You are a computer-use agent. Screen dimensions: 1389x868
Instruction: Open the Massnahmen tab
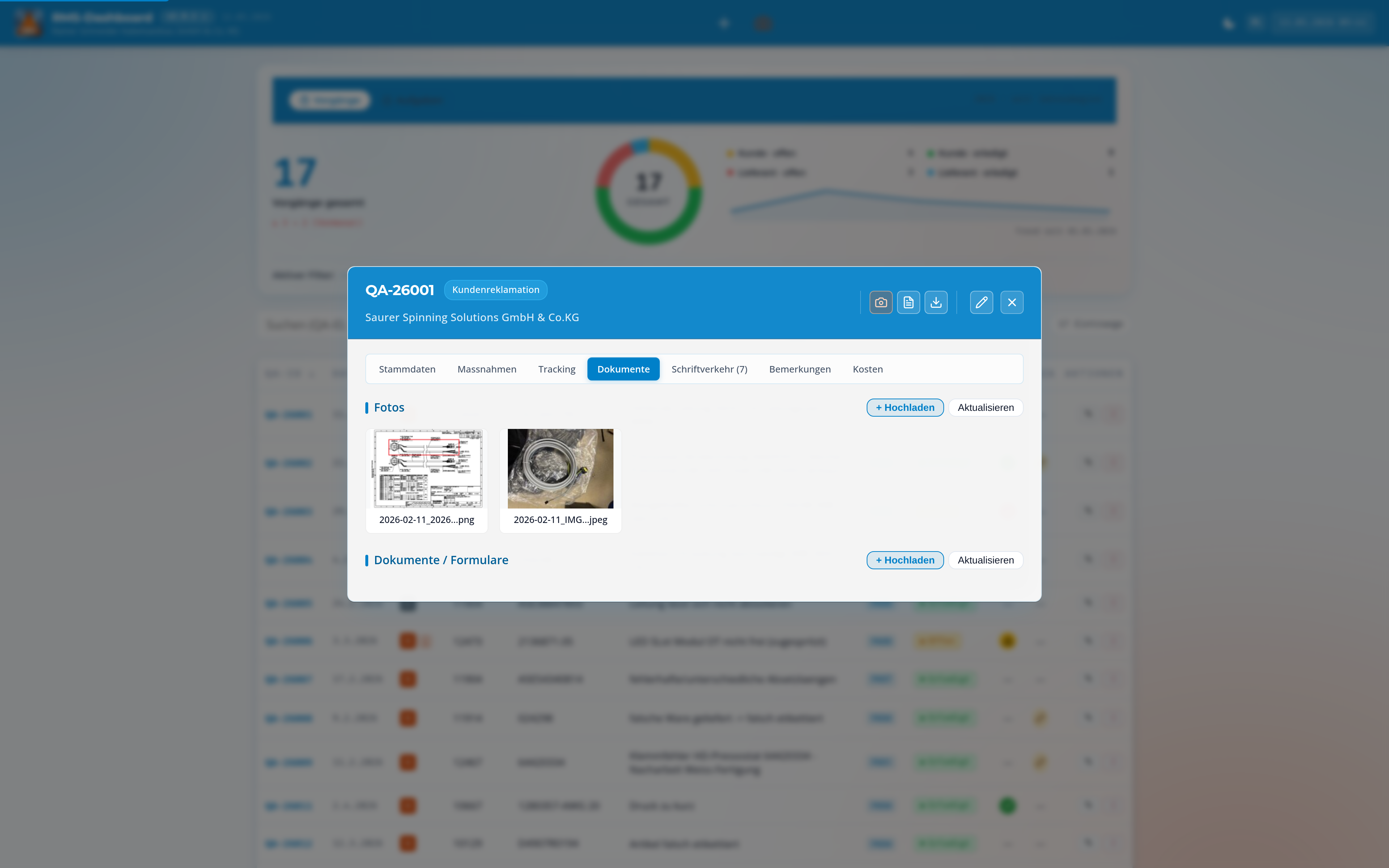point(487,369)
